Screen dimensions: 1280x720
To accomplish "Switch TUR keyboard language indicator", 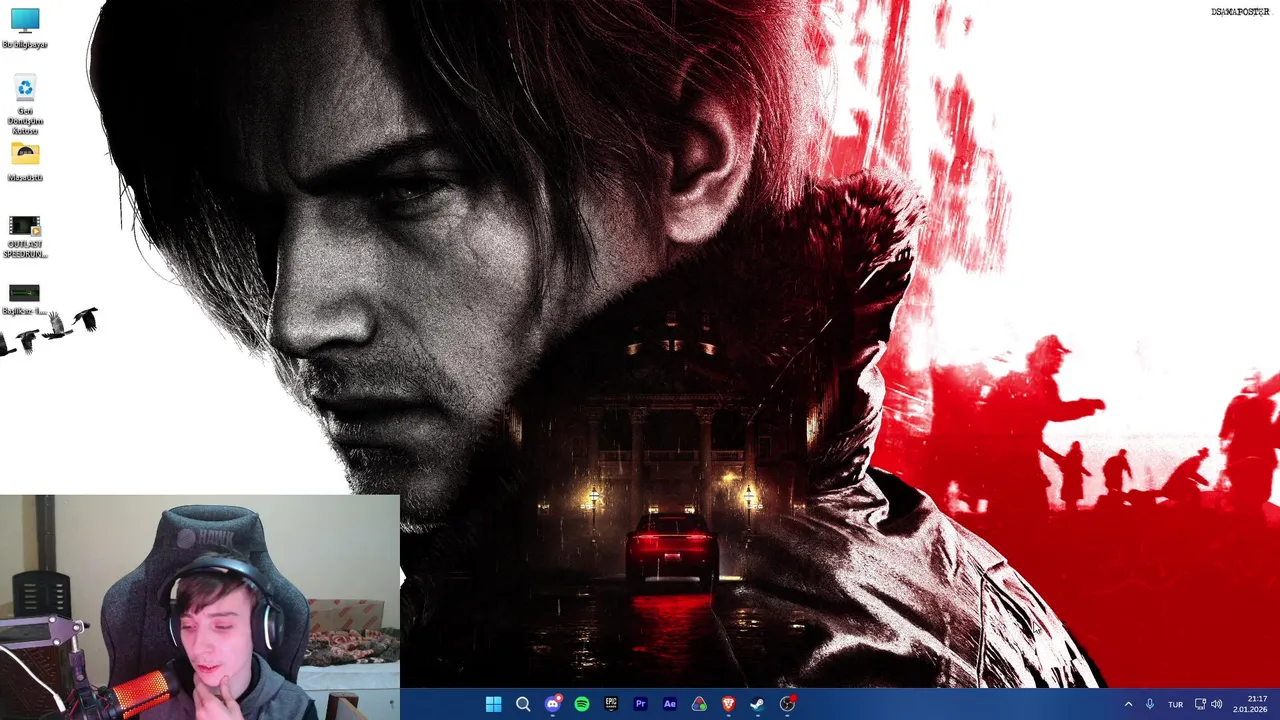I will (1176, 705).
